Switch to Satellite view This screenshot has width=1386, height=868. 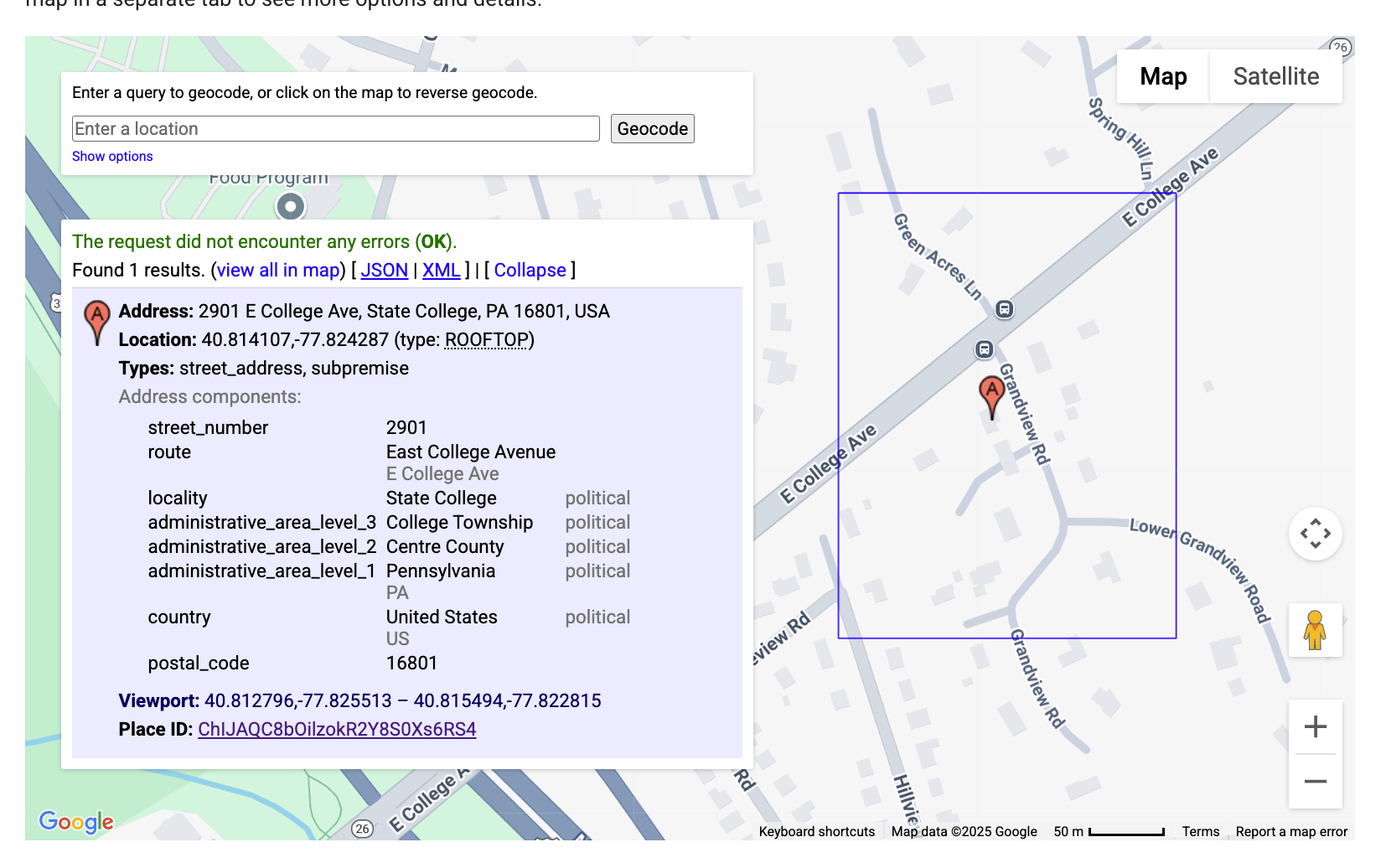point(1275,76)
